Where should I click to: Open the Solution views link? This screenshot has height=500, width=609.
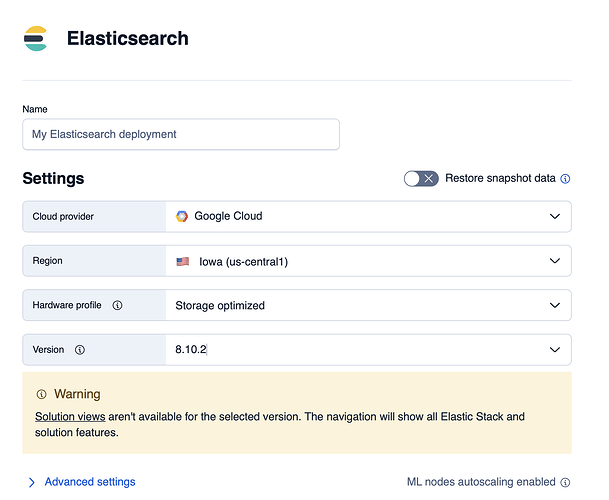coord(70,416)
